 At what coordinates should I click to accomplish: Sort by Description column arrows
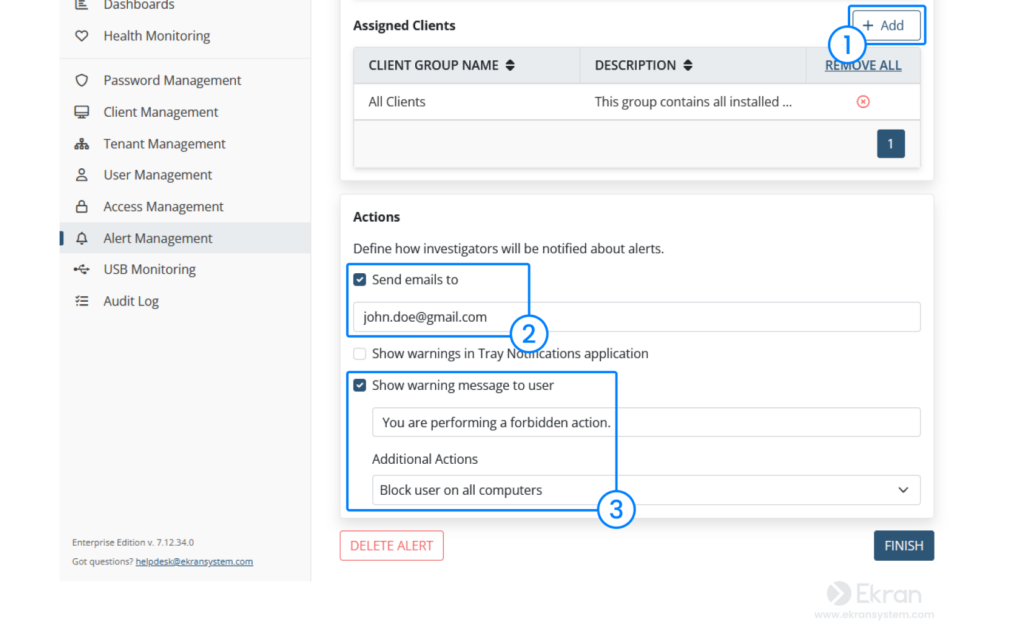coord(689,66)
